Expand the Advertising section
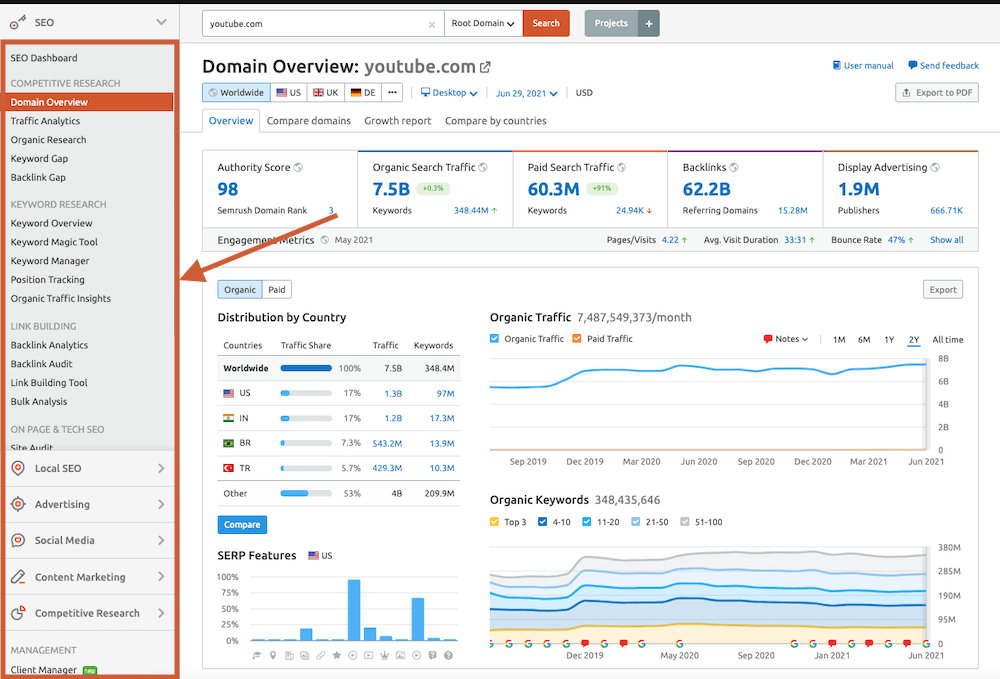This screenshot has width=1000, height=679. tap(161, 504)
